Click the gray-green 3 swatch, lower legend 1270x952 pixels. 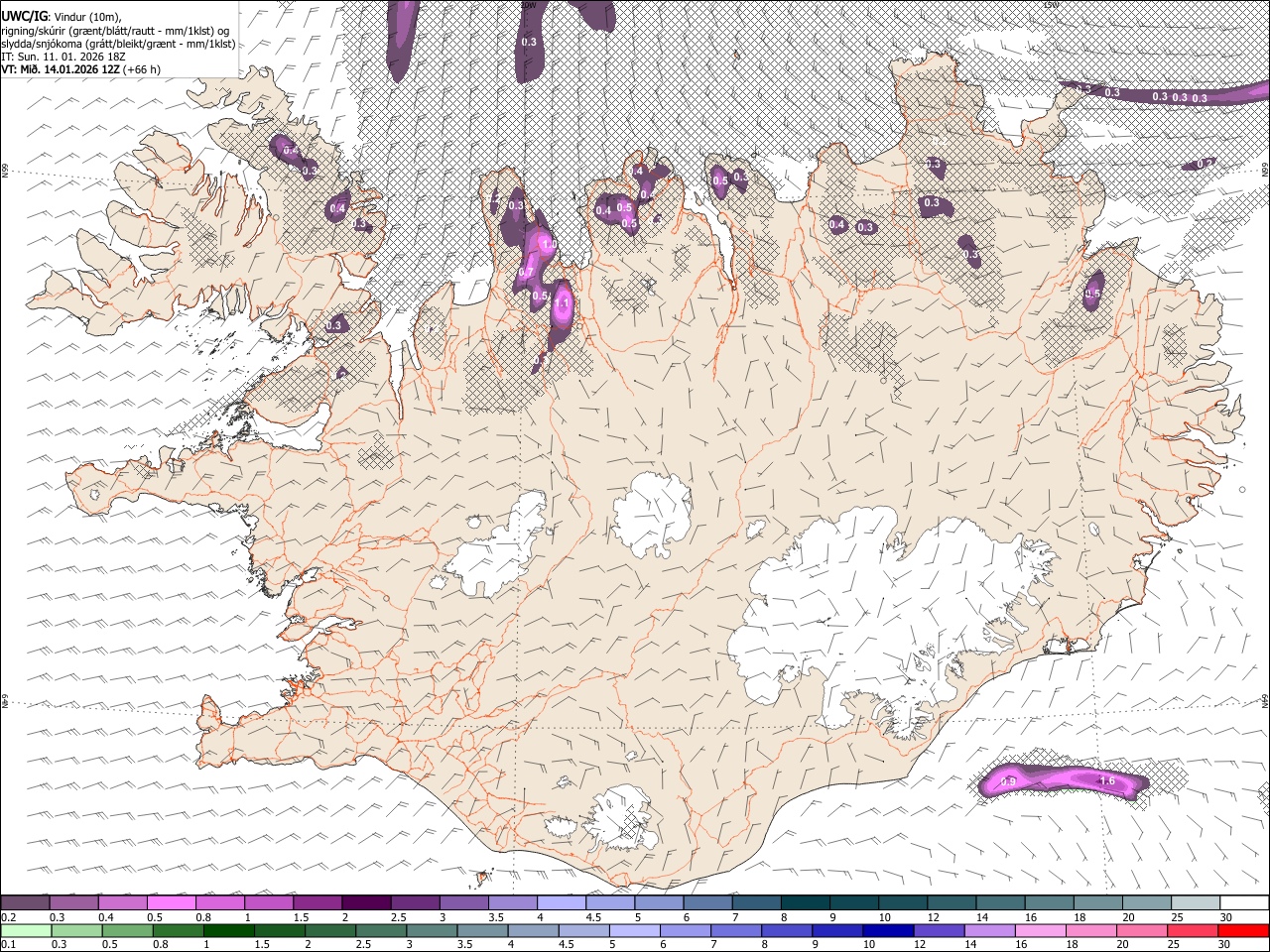pos(432,930)
